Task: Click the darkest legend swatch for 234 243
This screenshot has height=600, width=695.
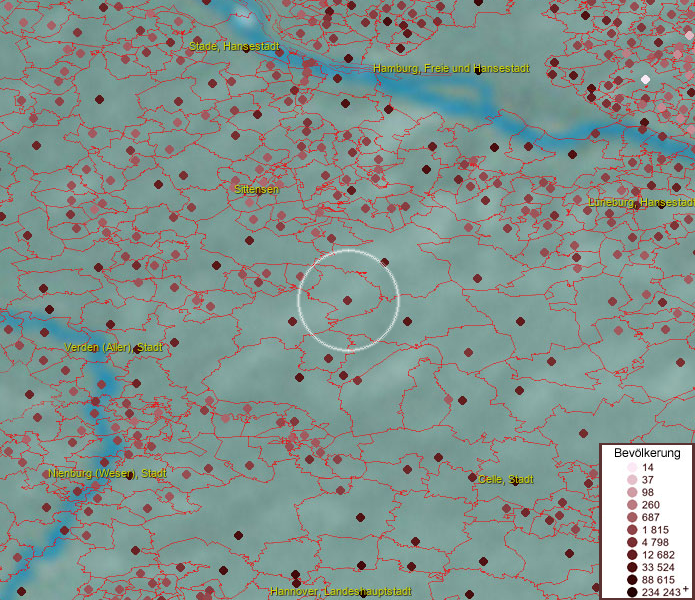Action: pyautogui.click(x=632, y=592)
